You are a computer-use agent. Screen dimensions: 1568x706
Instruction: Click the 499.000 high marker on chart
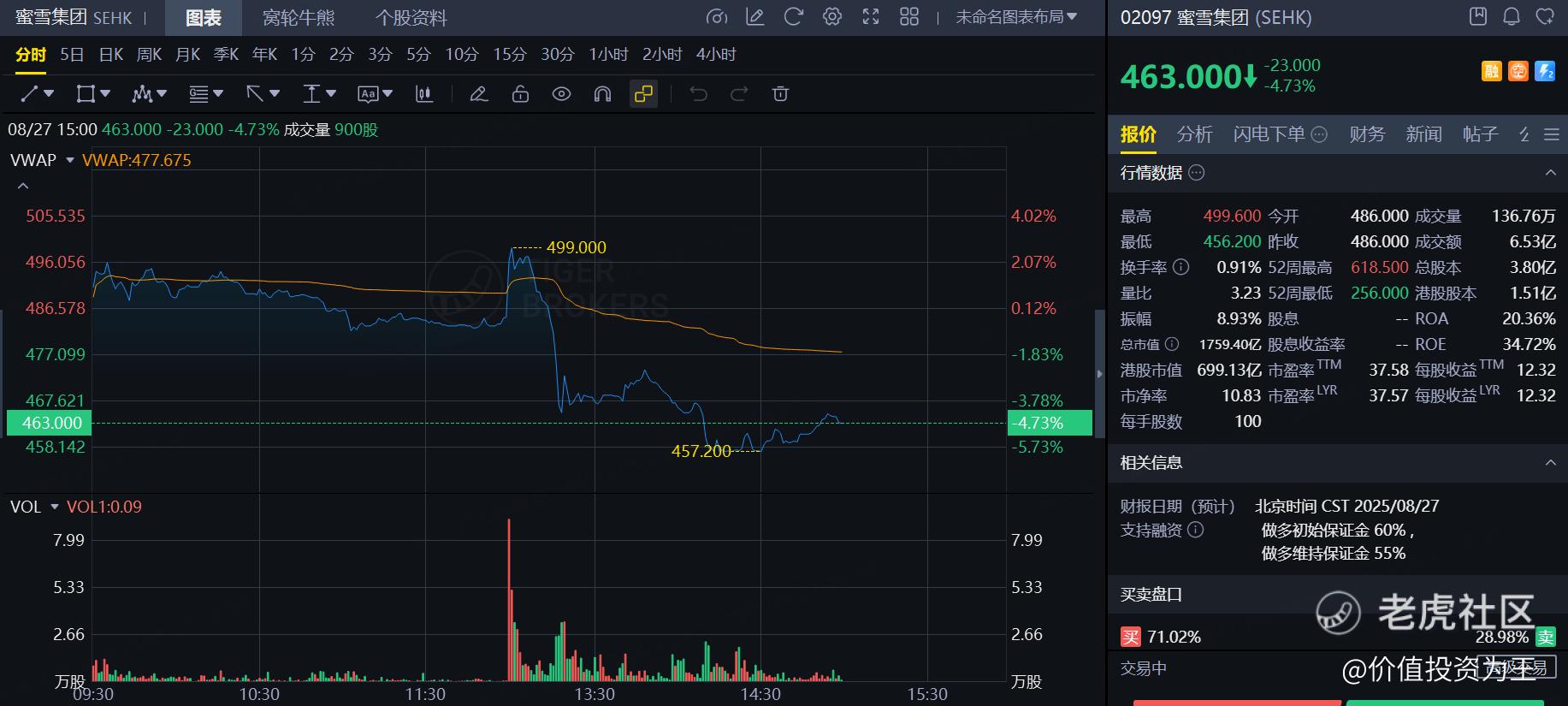[x=576, y=247]
